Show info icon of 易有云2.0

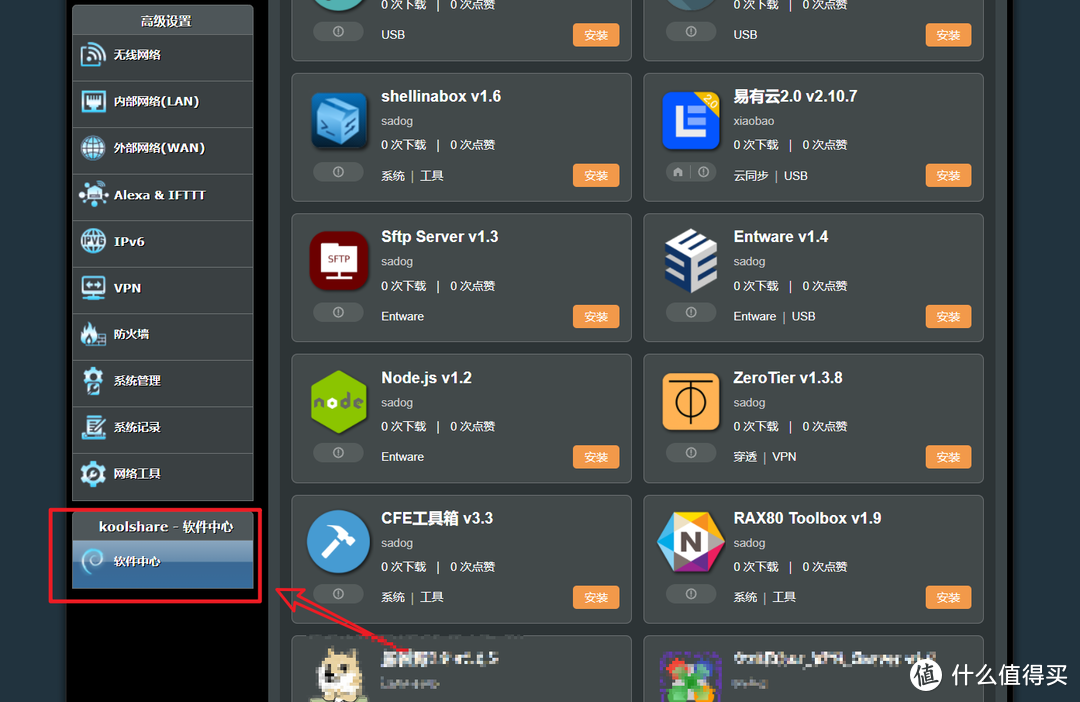(703, 172)
